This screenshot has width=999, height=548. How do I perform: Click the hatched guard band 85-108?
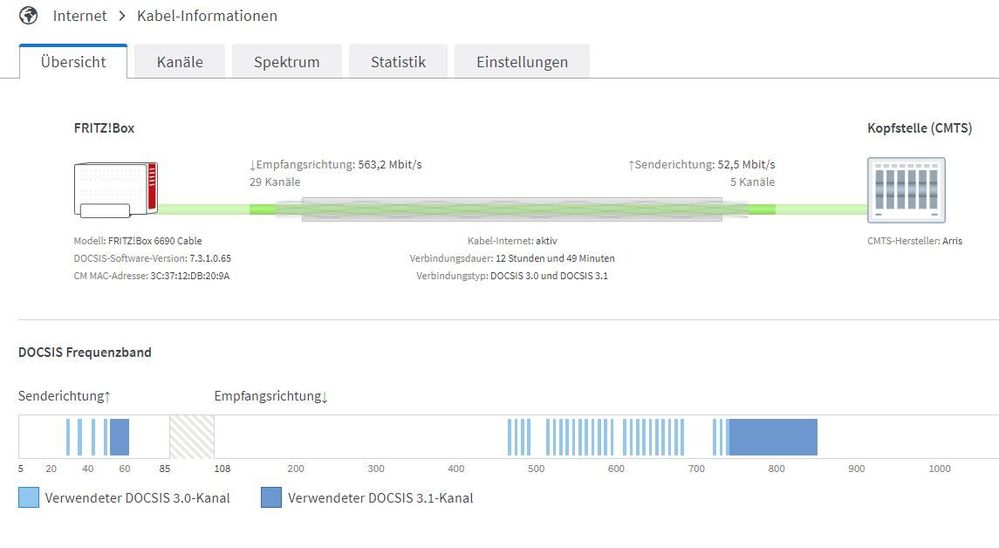tap(192, 437)
